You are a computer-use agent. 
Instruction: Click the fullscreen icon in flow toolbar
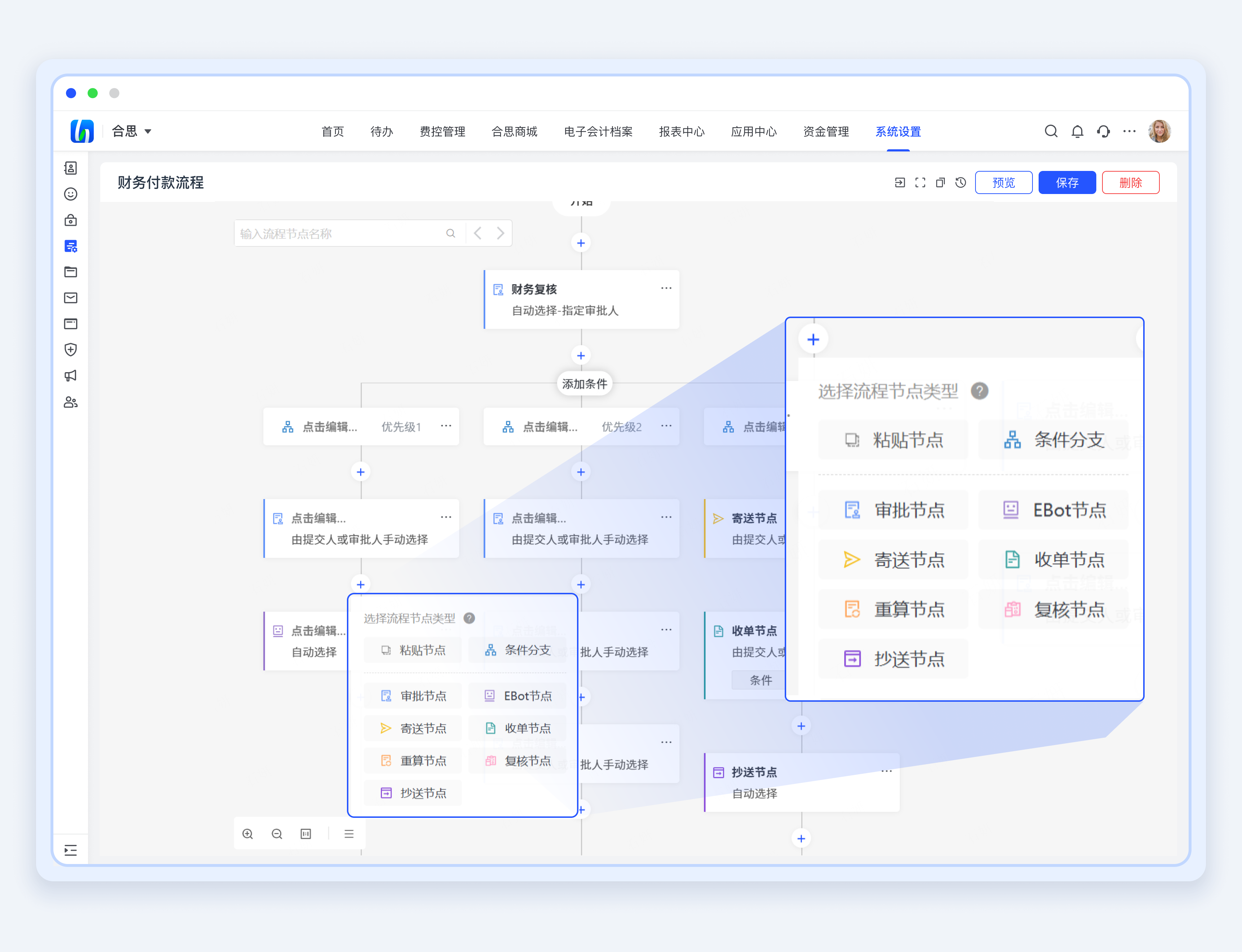(x=920, y=182)
